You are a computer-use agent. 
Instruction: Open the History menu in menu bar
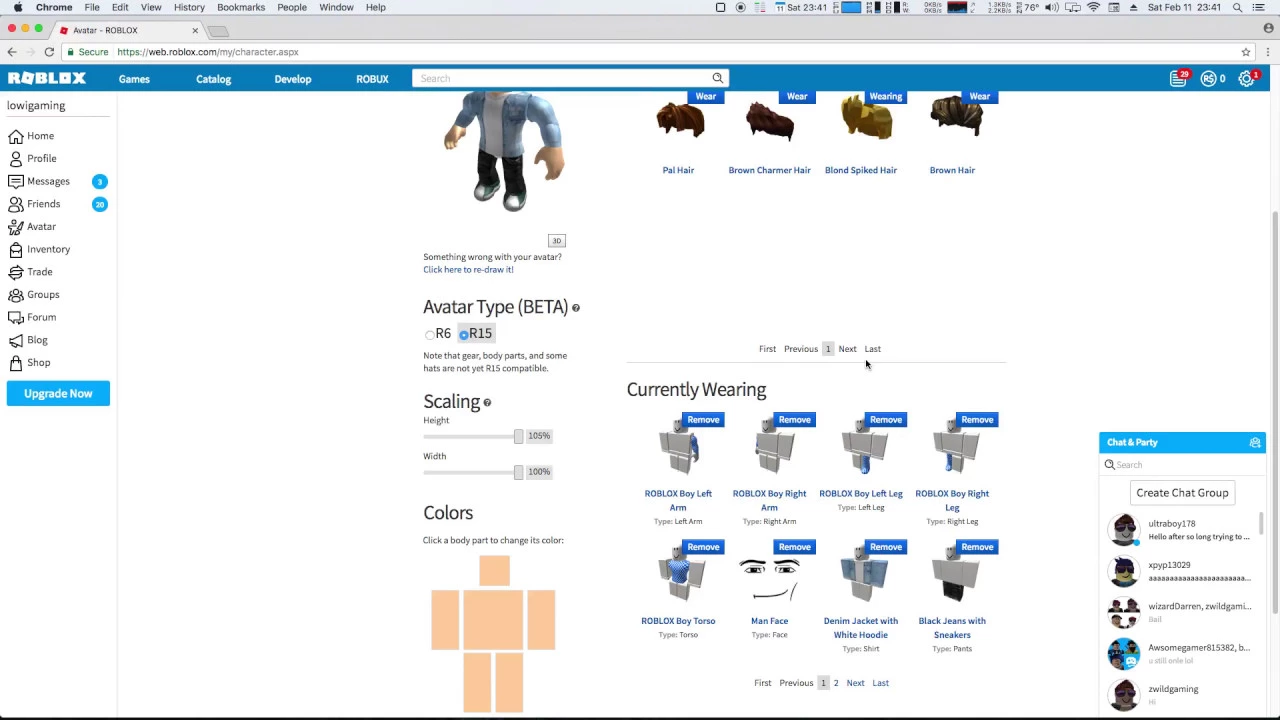tap(189, 7)
